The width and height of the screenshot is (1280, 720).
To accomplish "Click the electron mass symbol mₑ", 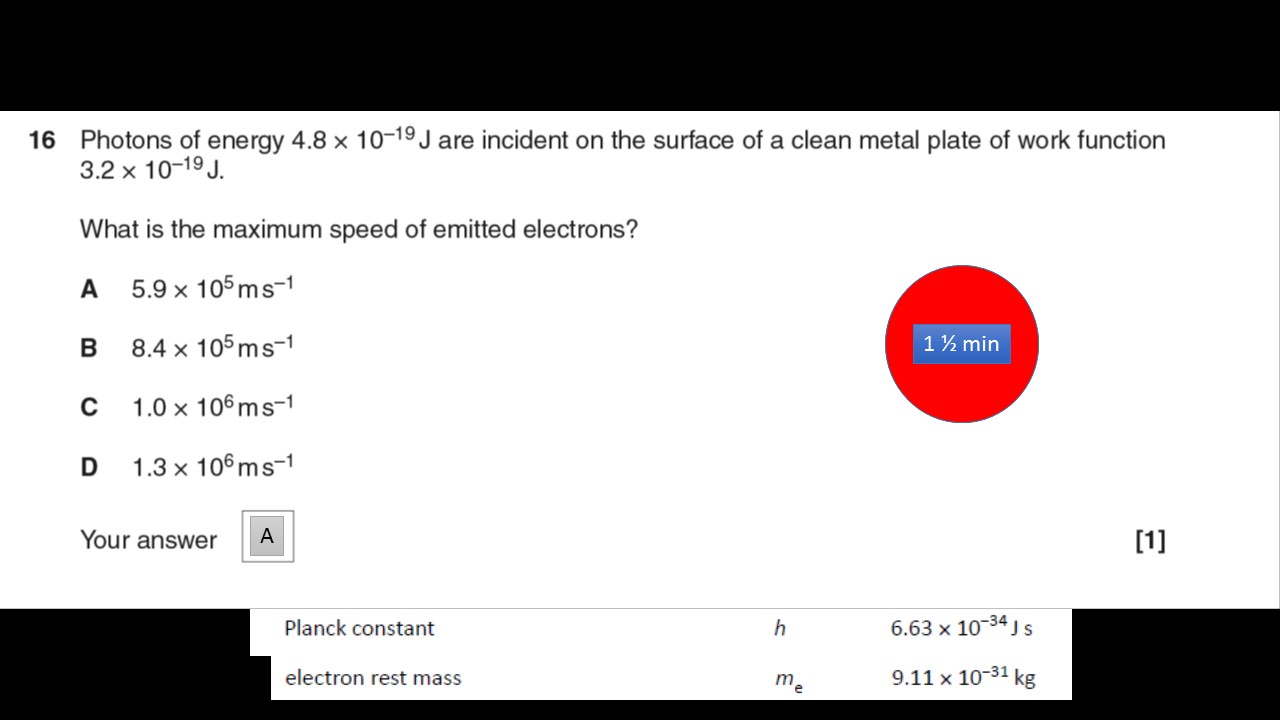I will 789,681.
